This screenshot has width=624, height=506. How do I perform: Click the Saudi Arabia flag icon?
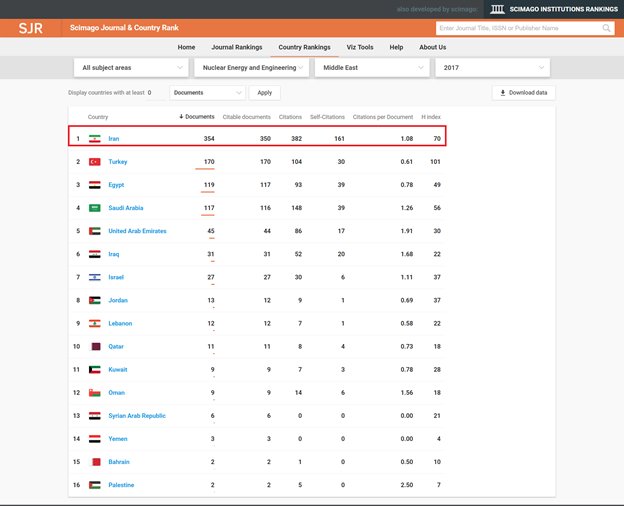pyautogui.click(x=95, y=208)
